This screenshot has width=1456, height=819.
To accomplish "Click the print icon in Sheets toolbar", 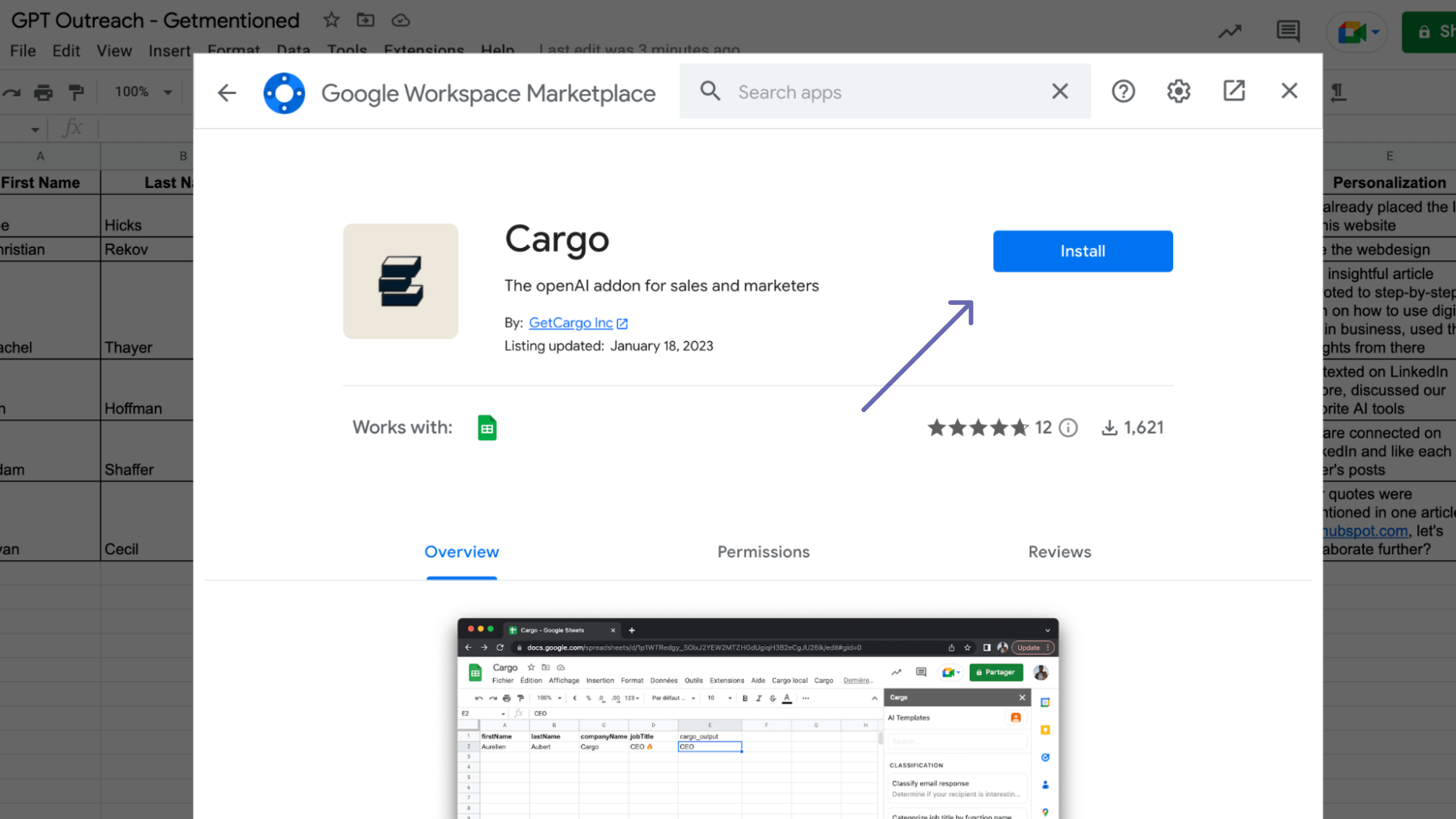I will click(x=44, y=91).
